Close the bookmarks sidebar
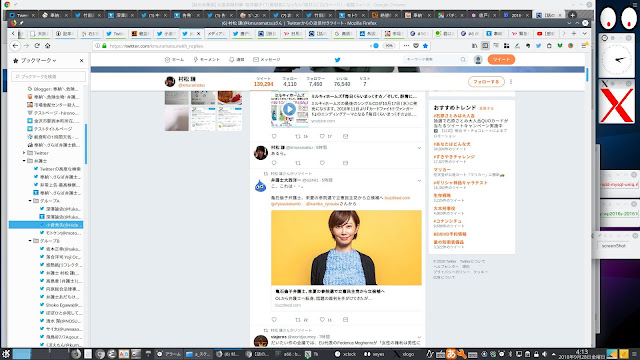The image size is (640, 360). tap(81, 60)
